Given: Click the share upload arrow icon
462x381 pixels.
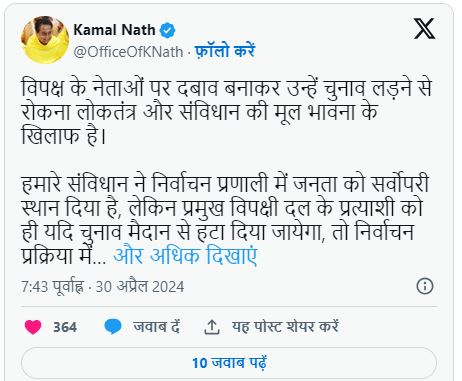Looking at the screenshot, I should click(212, 327).
